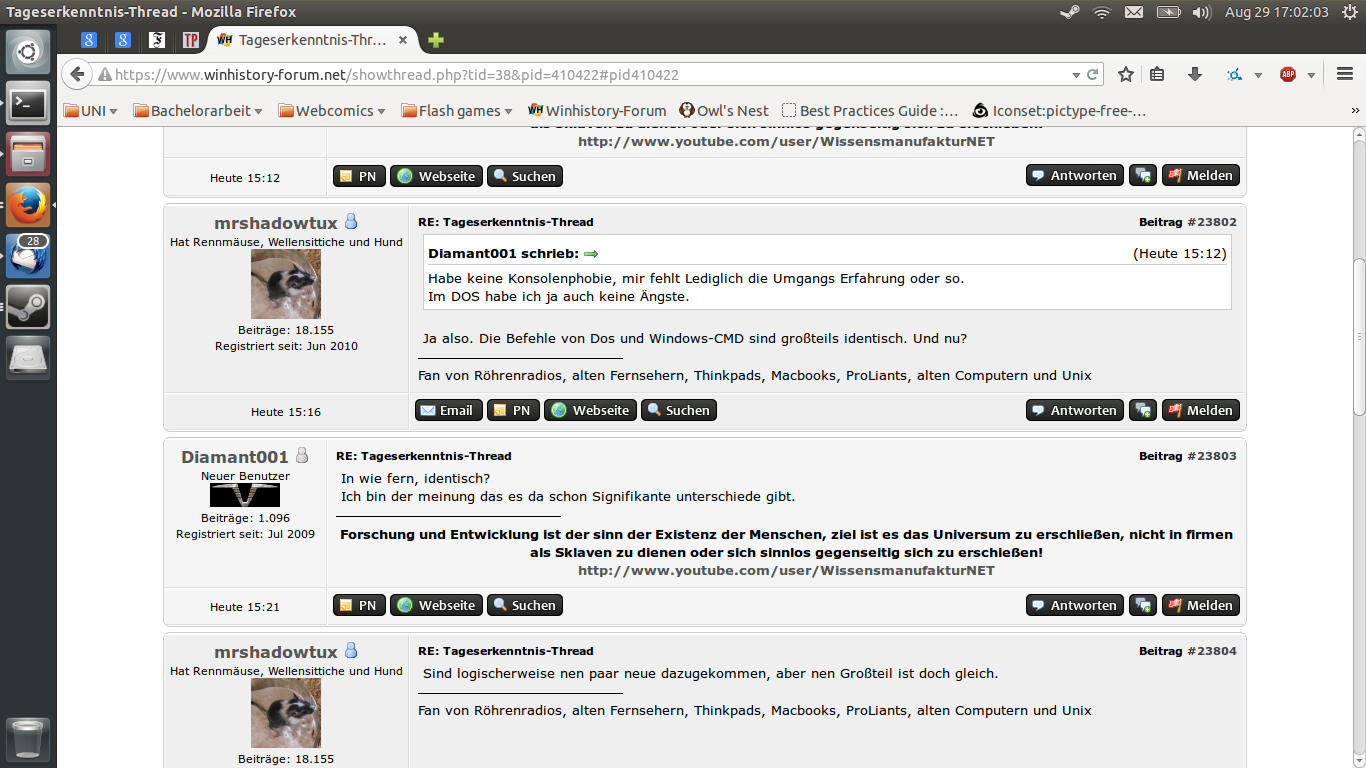Click Melden on the 15:21 post
This screenshot has height=768, width=1366.
click(1200, 605)
